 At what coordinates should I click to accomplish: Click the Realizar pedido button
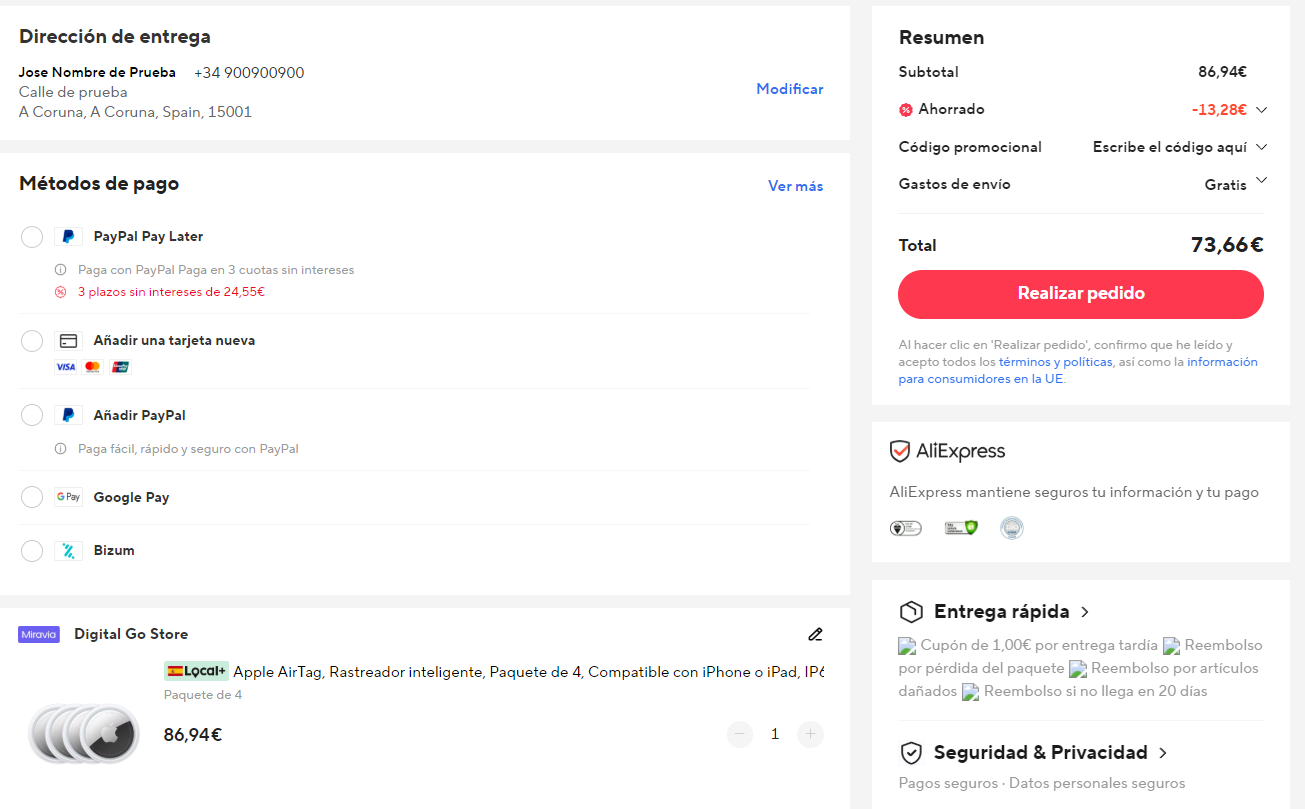point(1081,294)
